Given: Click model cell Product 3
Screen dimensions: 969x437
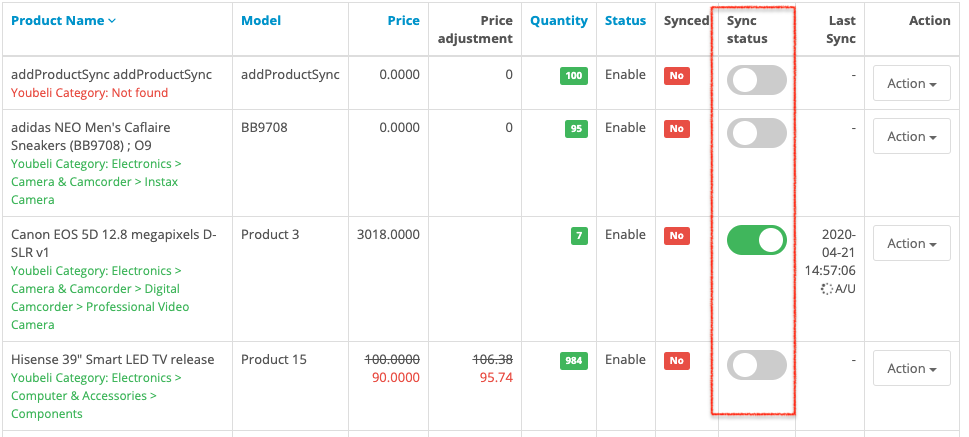Looking at the screenshot, I should [x=270, y=235].
